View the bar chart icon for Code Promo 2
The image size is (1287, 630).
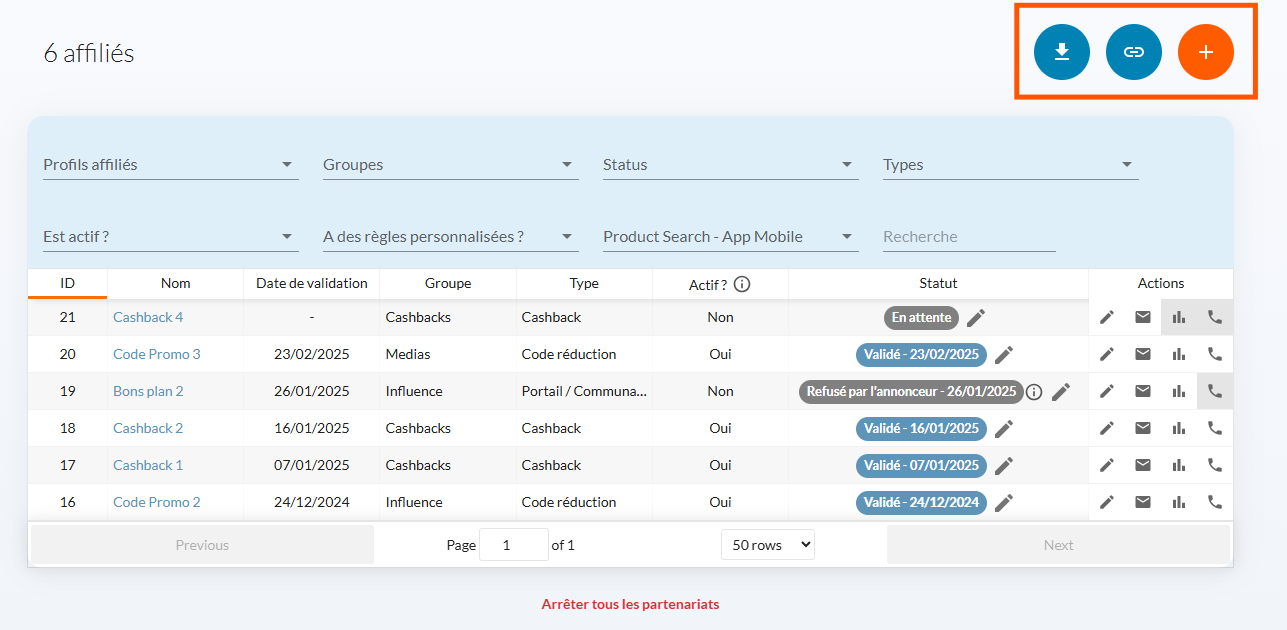(x=1179, y=502)
